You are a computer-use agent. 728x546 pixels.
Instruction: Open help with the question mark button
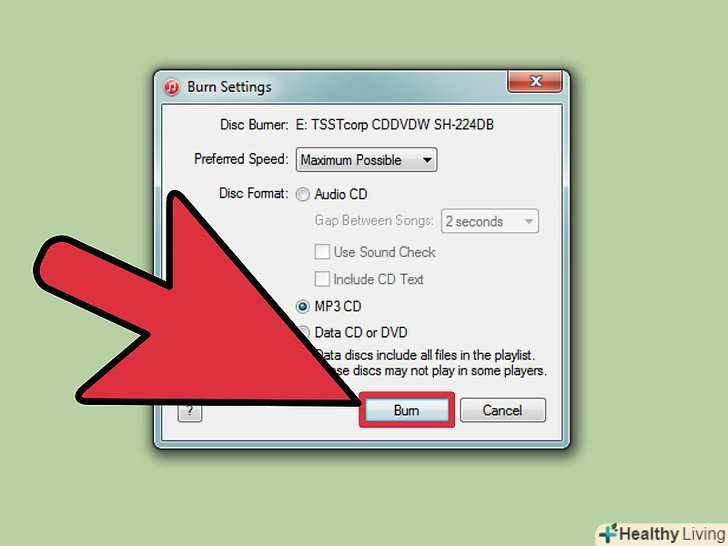[189, 411]
